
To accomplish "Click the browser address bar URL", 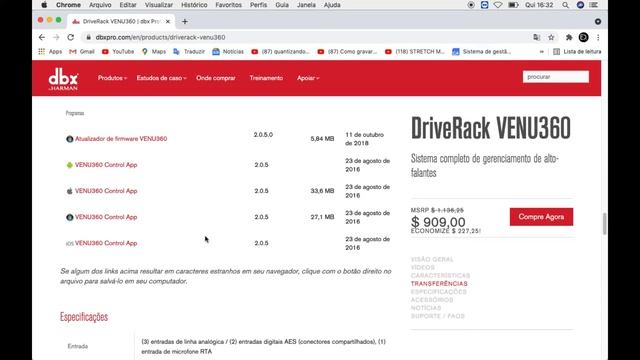I will [160, 37].
